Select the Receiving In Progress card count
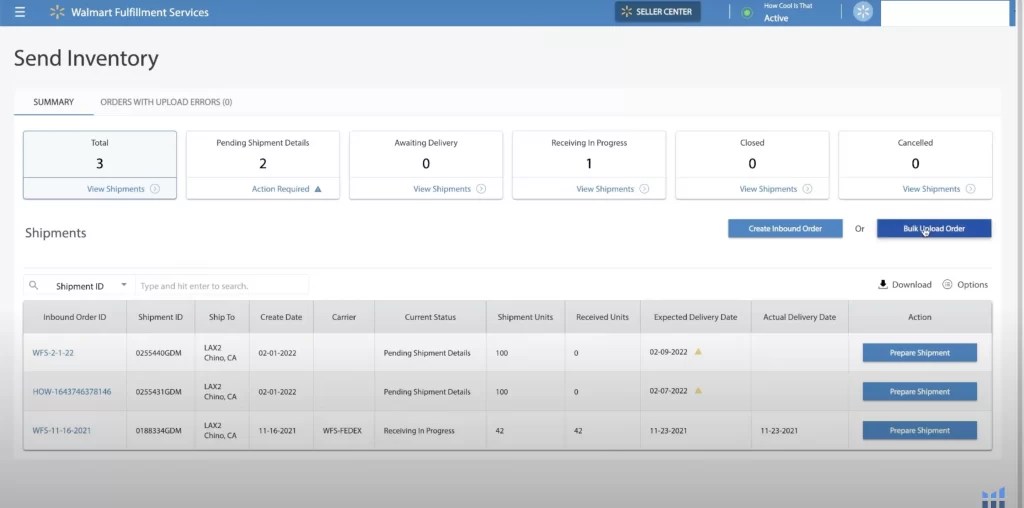The width and height of the screenshot is (1024, 508). (x=589, y=163)
